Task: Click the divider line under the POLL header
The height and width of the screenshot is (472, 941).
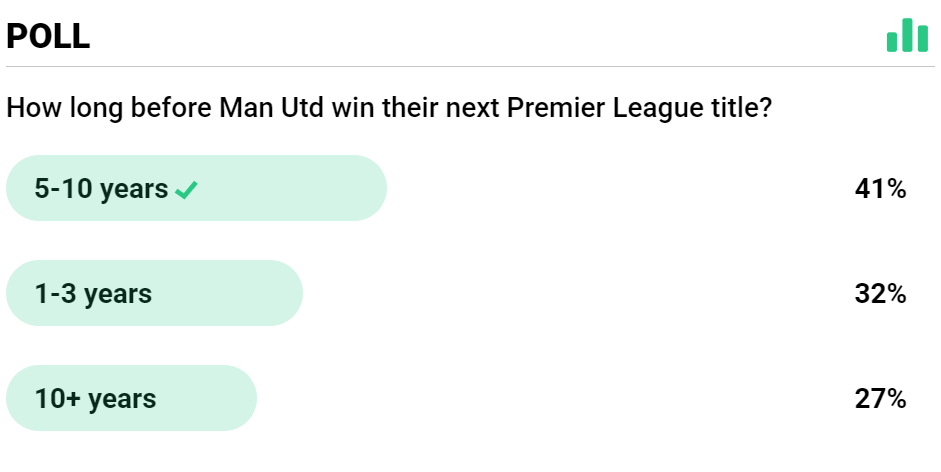Action: (470, 67)
